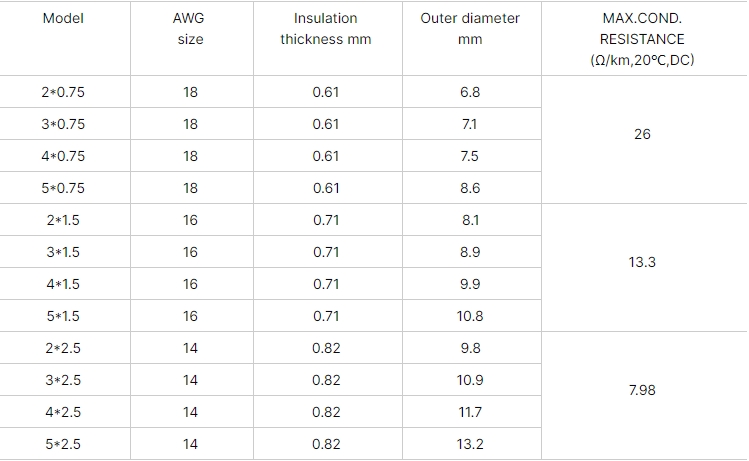Click the 5*2.5 model cell
Screen dimensions: 749x461
(x=63, y=444)
